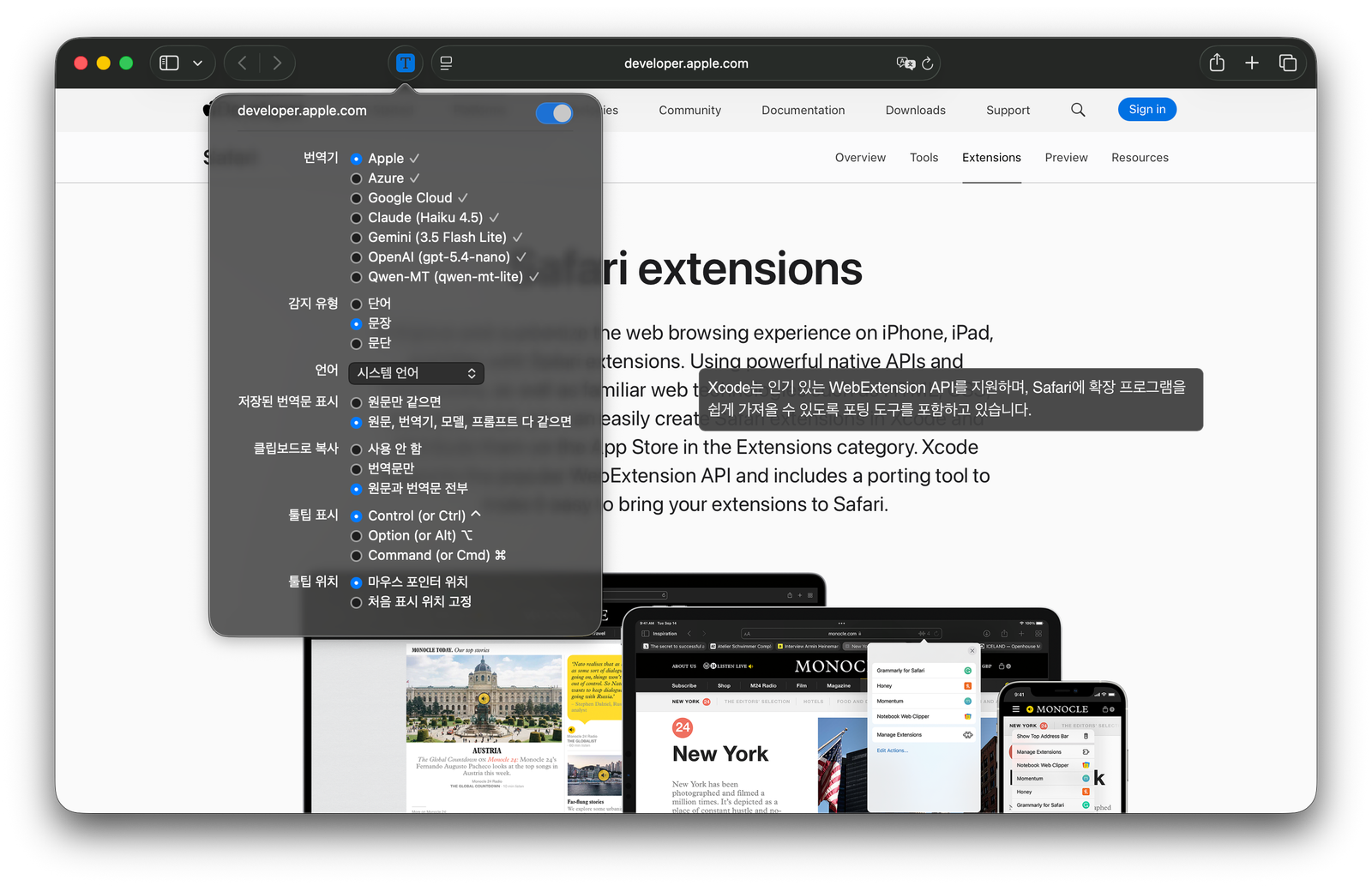This screenshot has width=1372, height=886.
Task: Pick Gemini (3.5 Flash Lite) translator
Action: tap(436, 238)
